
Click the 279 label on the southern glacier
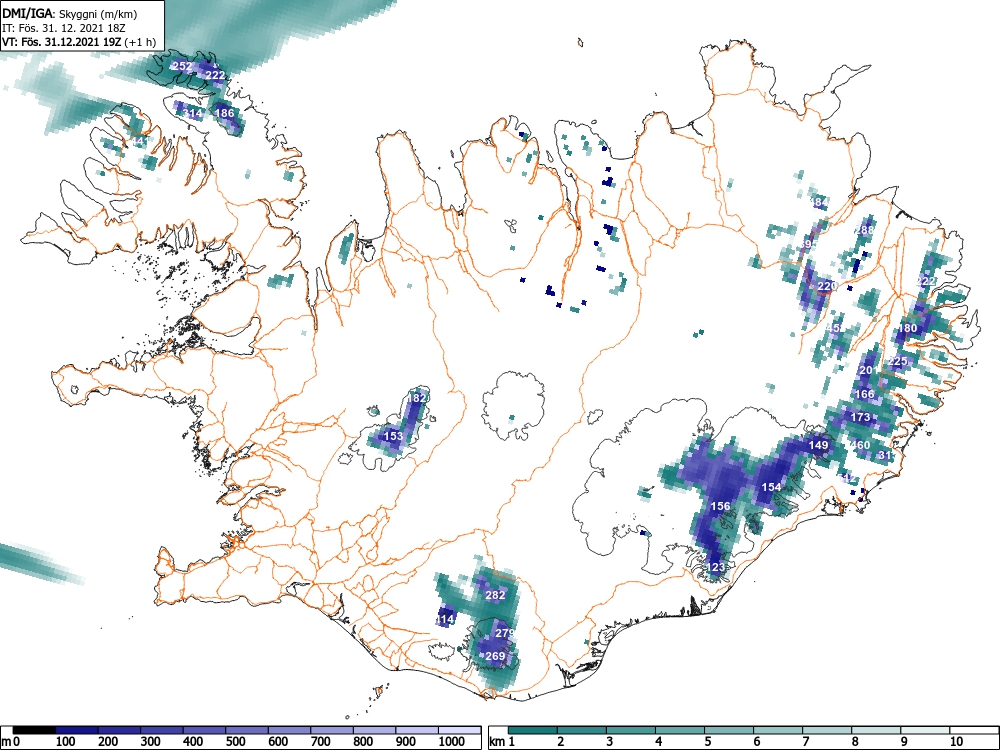click(504, 633)
